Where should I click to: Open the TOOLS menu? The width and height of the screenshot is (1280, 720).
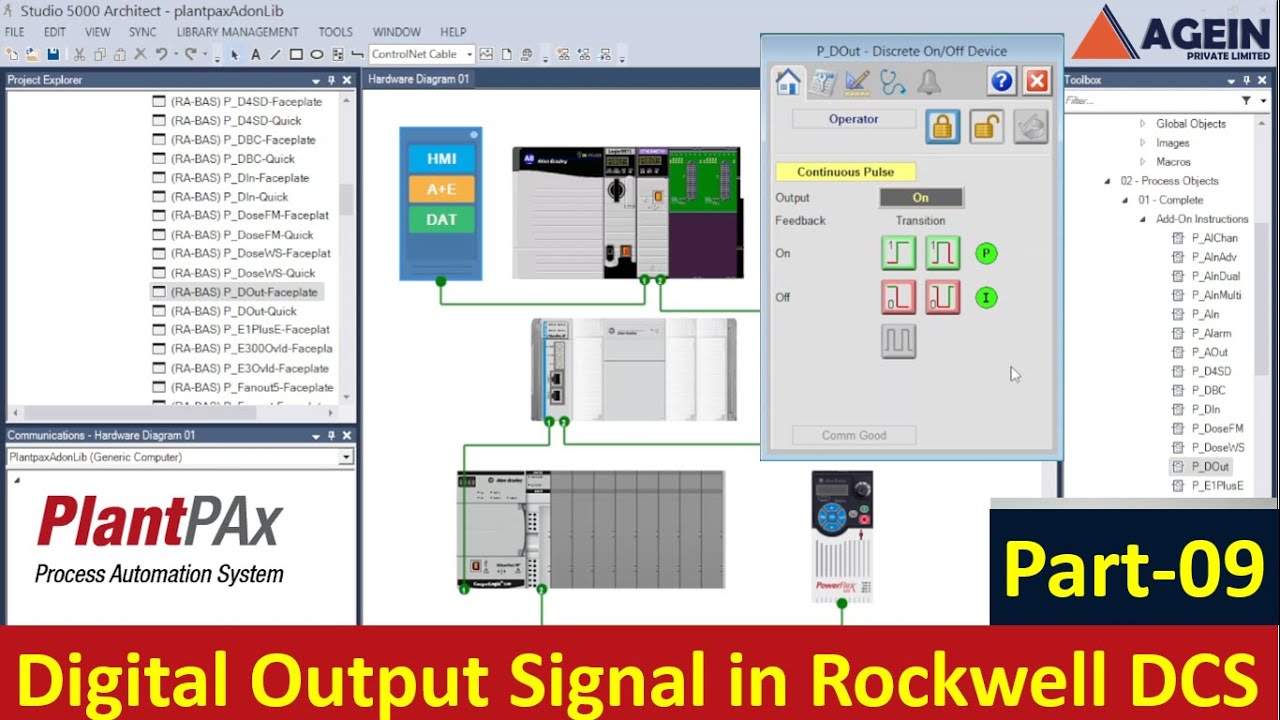point(335,32)
